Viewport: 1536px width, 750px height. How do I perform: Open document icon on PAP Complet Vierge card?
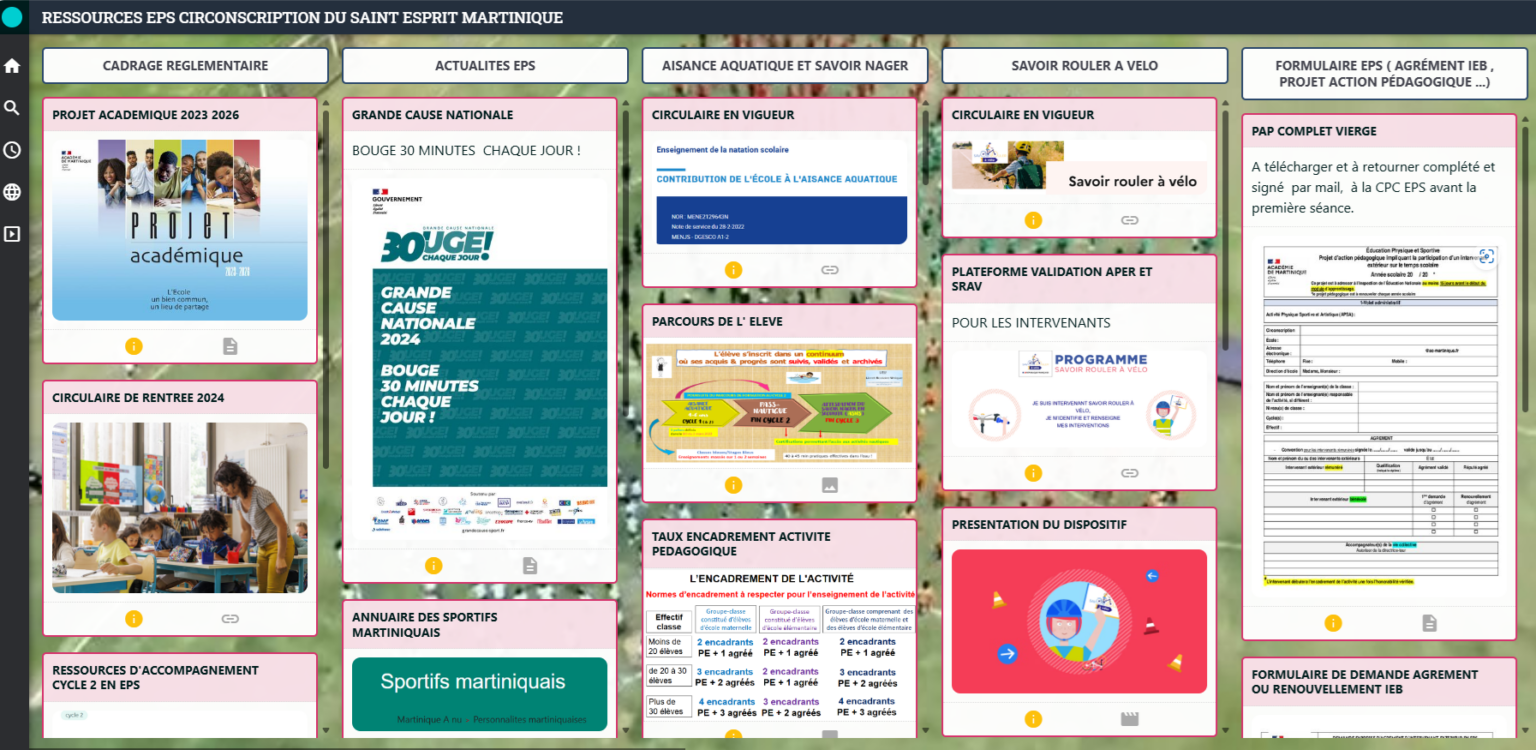[1429, 623]
